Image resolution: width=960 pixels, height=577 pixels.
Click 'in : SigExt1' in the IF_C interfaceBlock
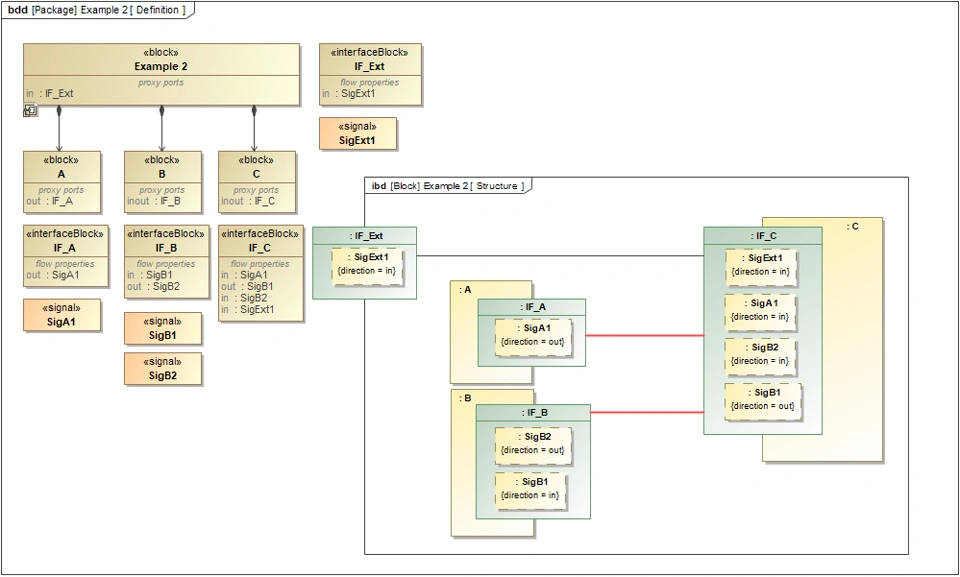(x=248, y=309)
